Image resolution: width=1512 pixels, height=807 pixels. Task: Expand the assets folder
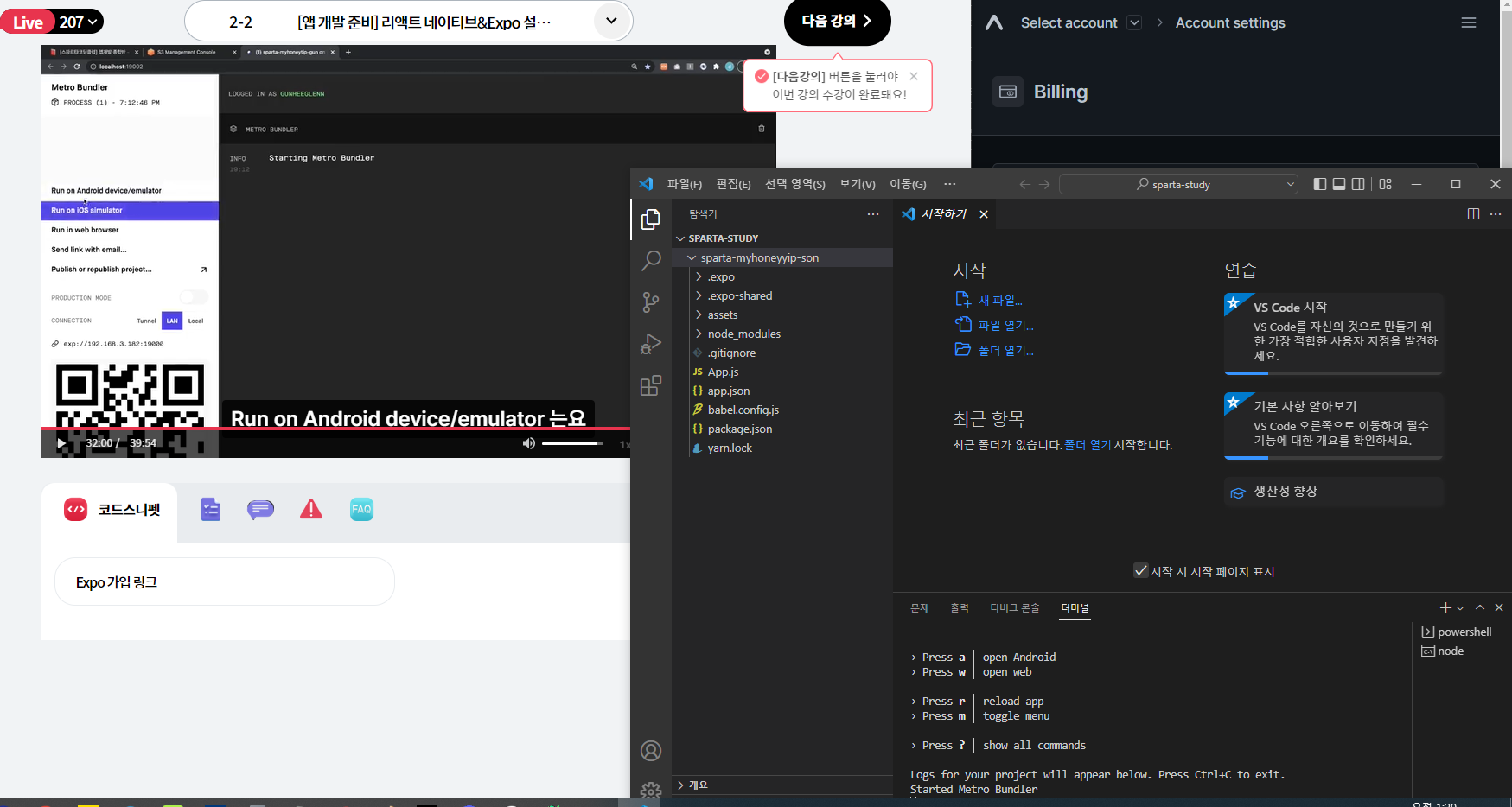pos(699,315)
